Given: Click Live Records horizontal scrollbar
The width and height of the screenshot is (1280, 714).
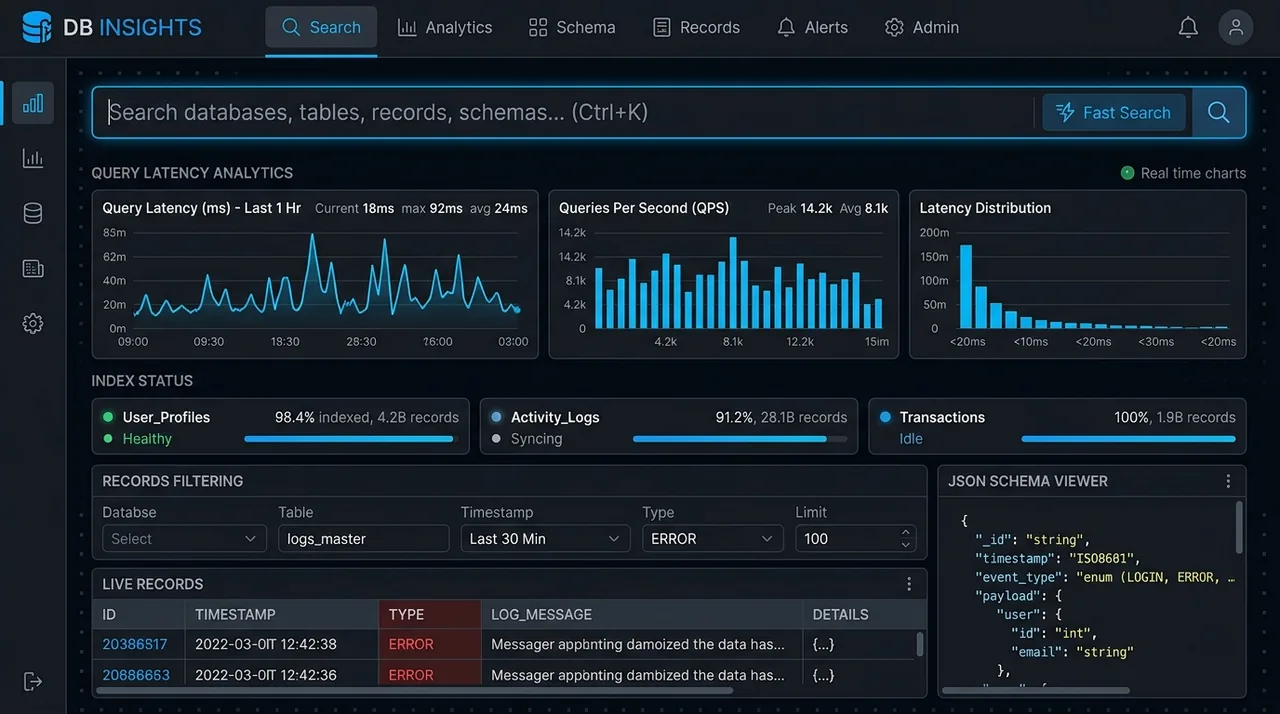Looking at the screenshot, I should 416,690.
